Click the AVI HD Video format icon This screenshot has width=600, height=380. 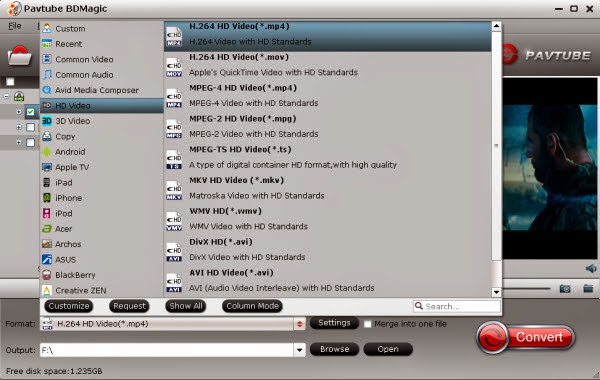[174, 283]
